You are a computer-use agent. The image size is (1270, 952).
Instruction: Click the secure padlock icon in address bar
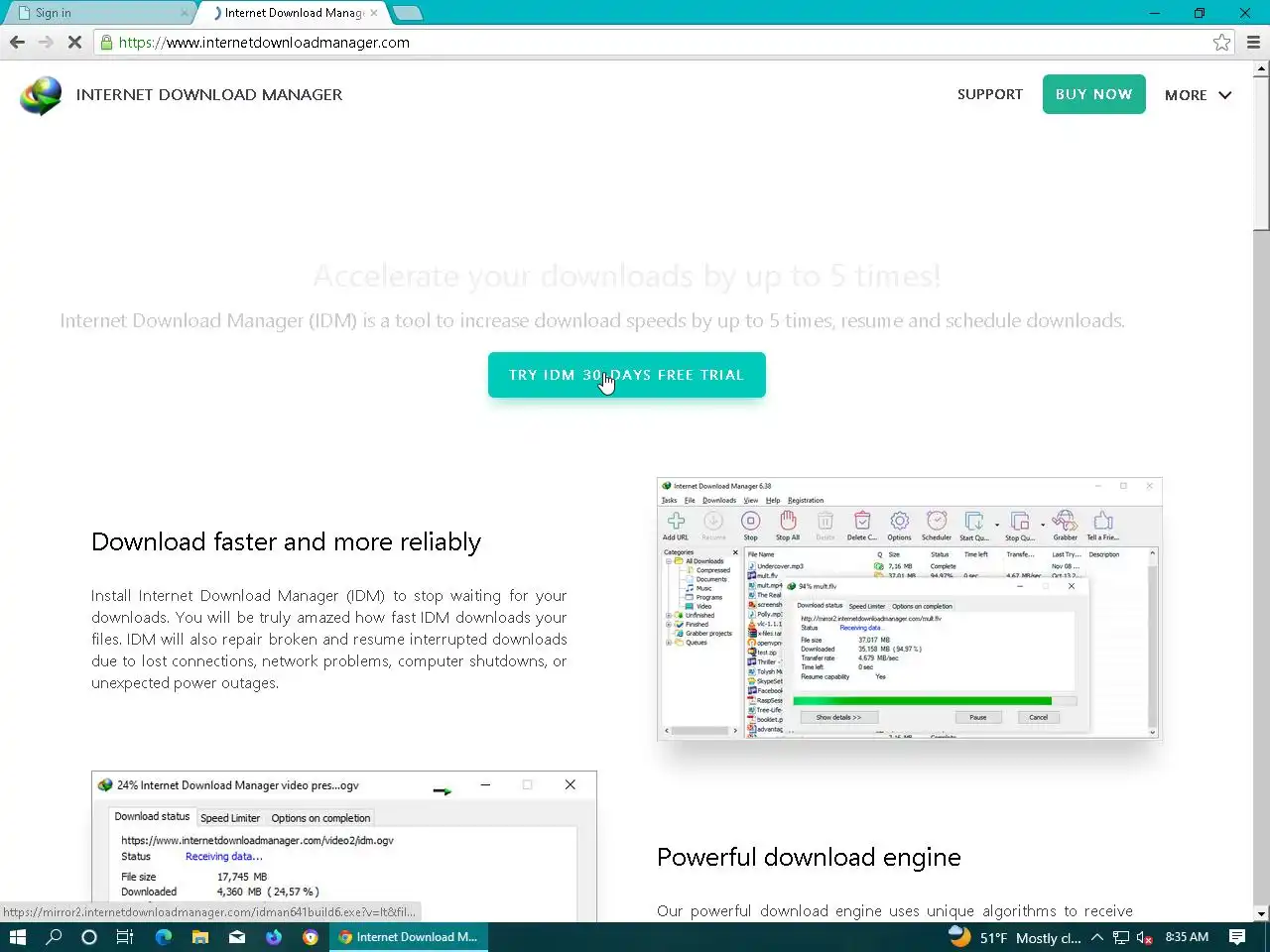(x=106, y=43)
